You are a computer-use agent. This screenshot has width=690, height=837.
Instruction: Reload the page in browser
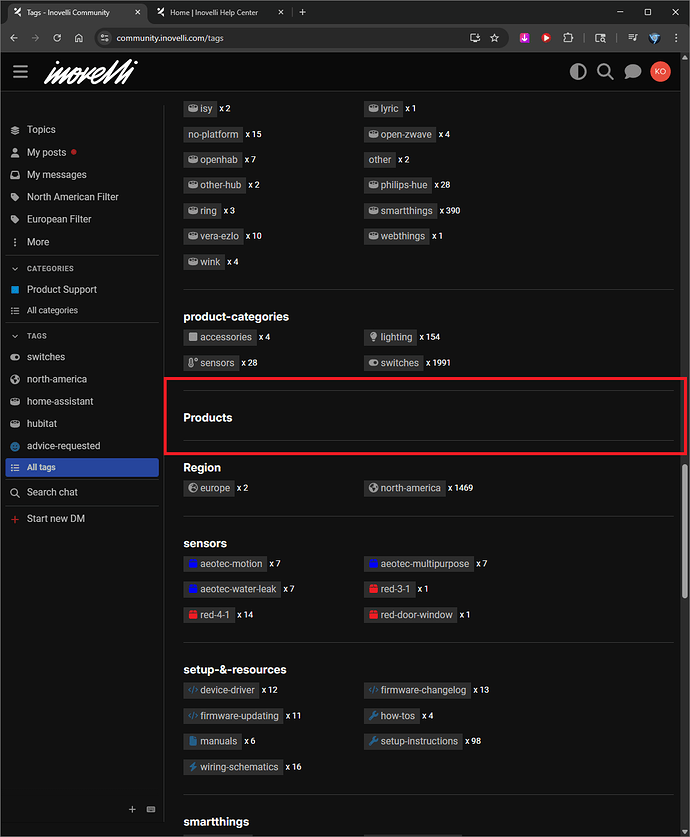(57, 38)
